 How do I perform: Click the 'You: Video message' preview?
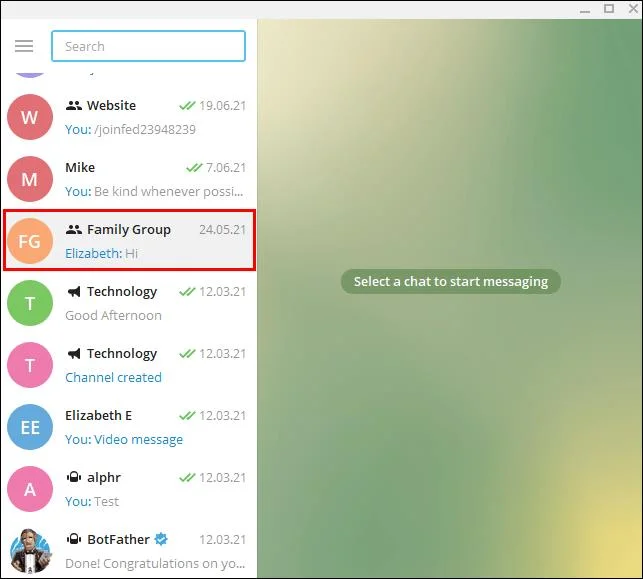[124, 440]
